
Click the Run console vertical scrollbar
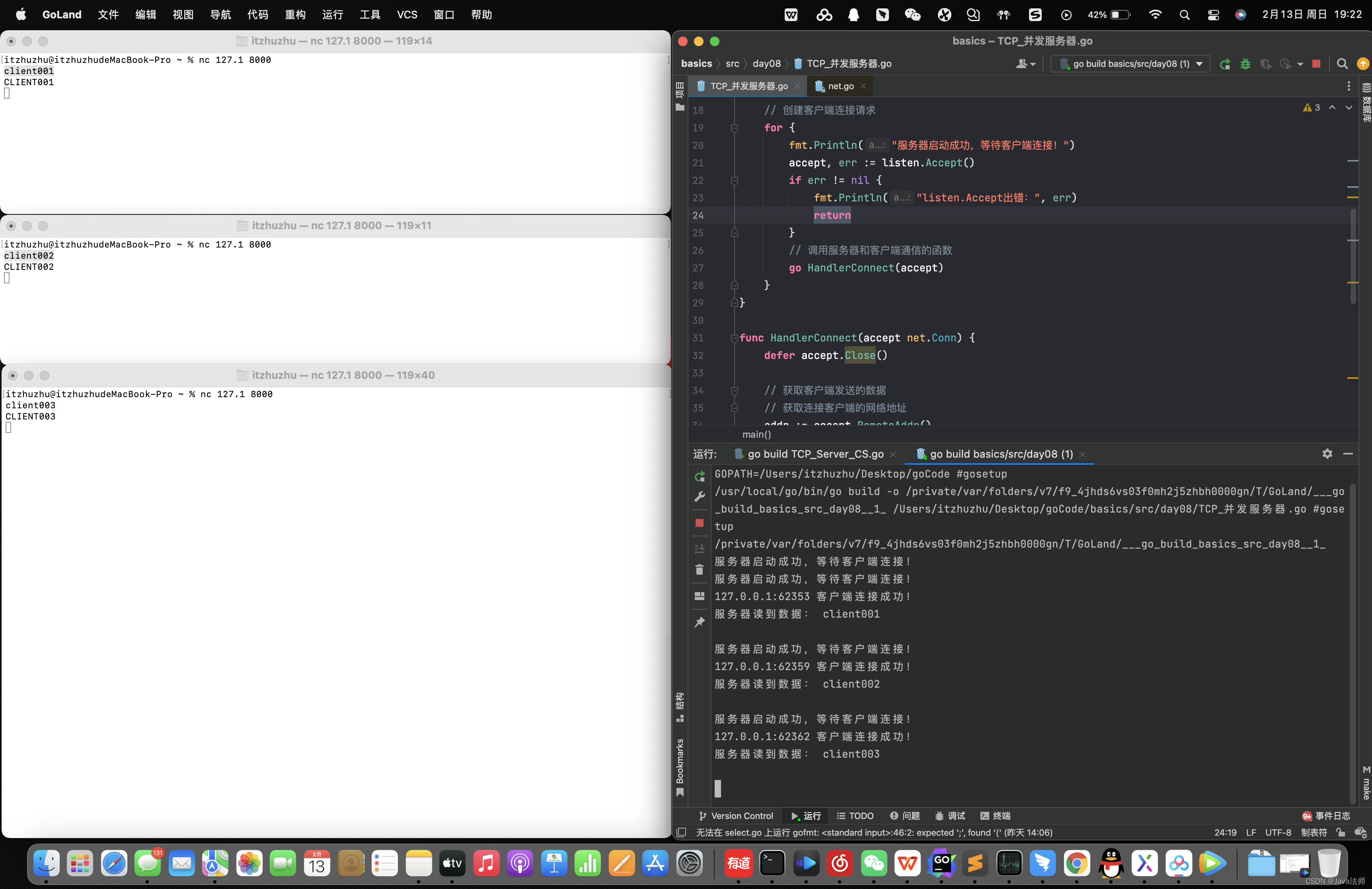coord(1353,634)
